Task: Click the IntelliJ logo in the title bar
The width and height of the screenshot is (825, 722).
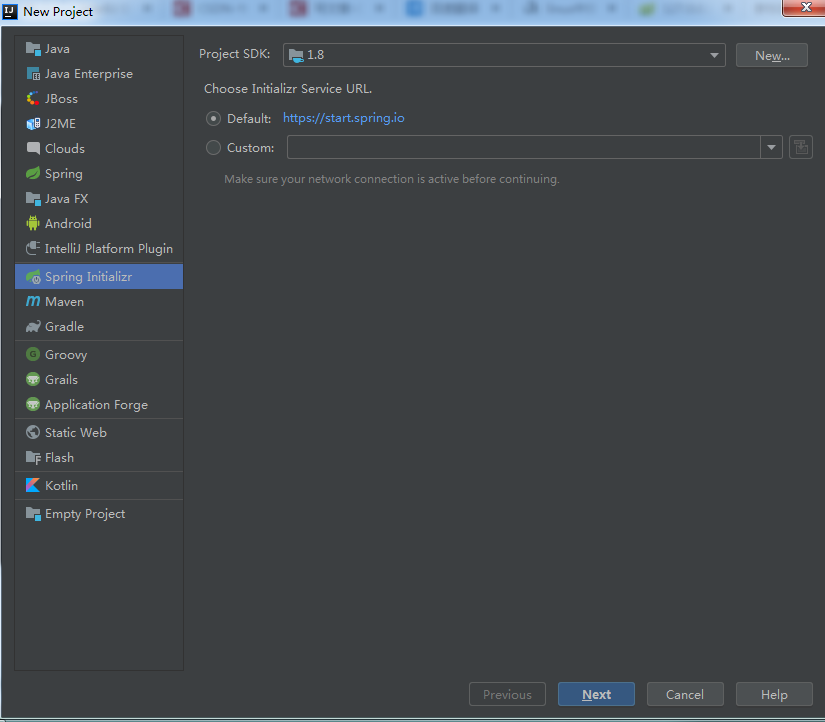Action: click(x=9, y=11)
